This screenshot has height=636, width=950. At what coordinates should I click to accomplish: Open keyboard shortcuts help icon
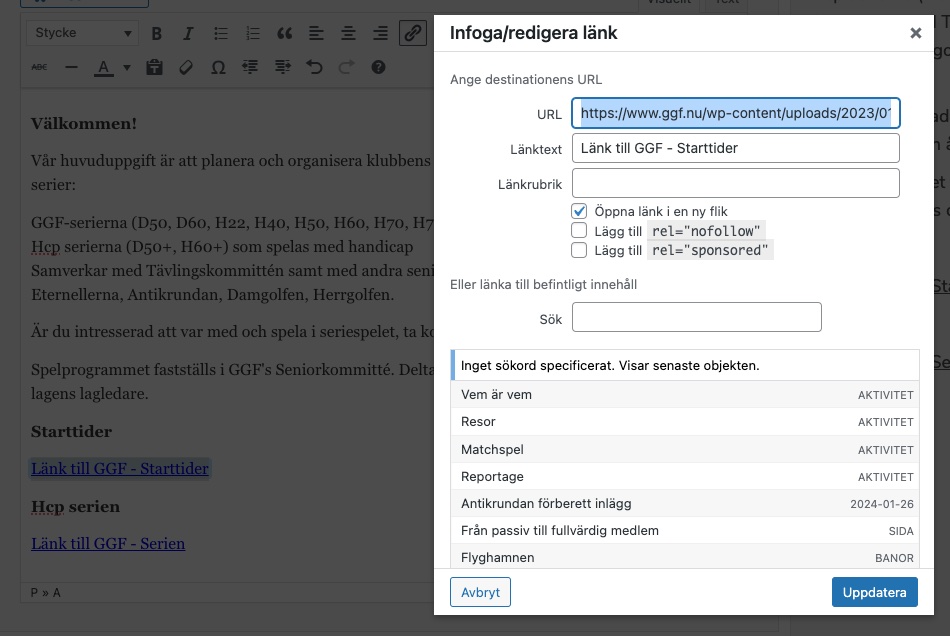tap(378, 68)
